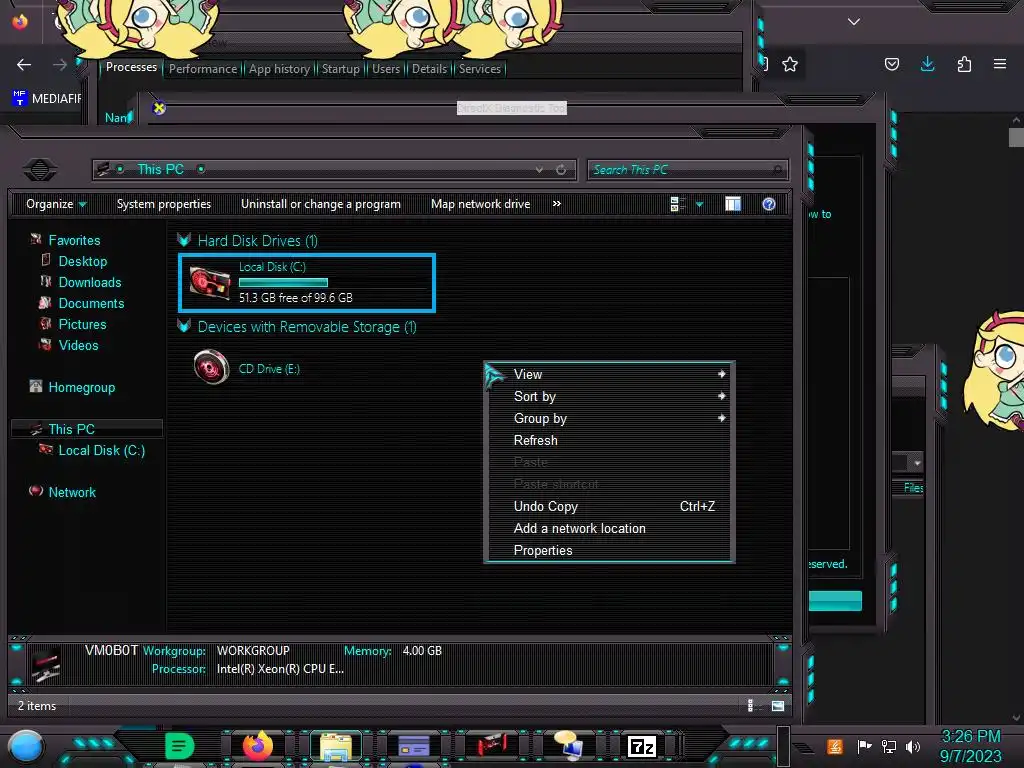The height and width of the screenshot is (768, 1024).
Task: Select This PC in navigation tree
Action: (72, 429)
